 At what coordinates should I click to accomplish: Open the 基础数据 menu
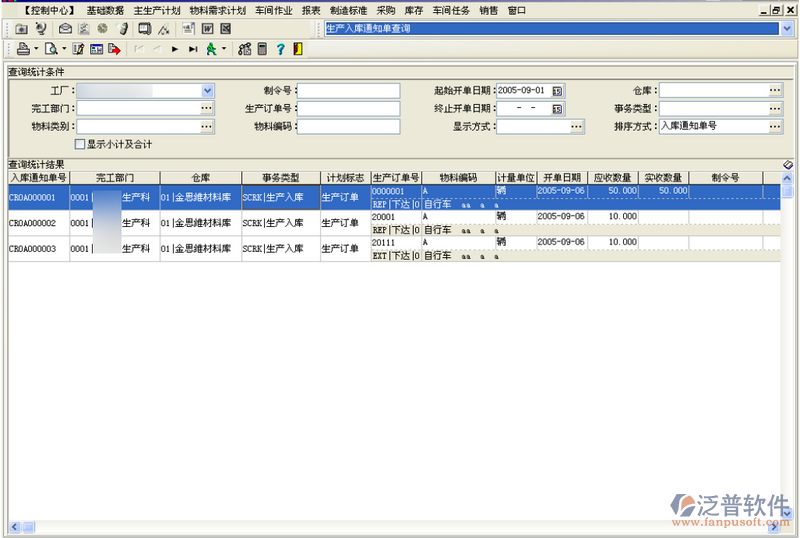click(x=105, y=9)
